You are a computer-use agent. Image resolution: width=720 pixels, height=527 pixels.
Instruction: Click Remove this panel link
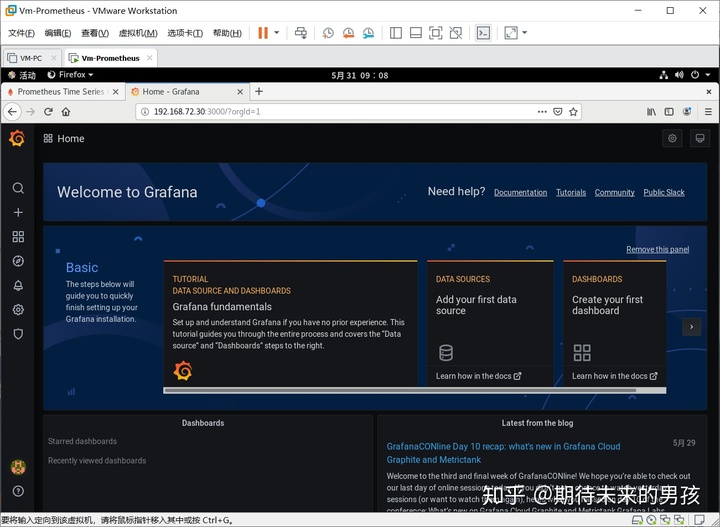coord(658,249)
